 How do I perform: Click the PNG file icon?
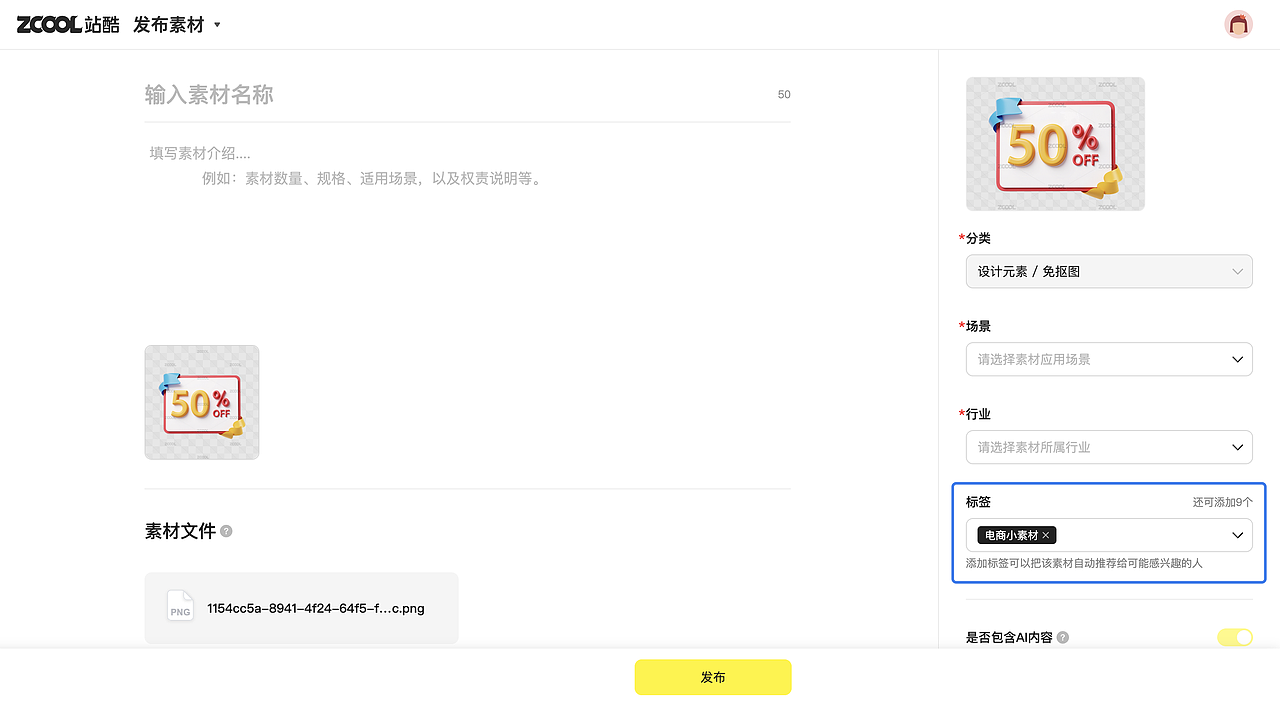(180, 607)
